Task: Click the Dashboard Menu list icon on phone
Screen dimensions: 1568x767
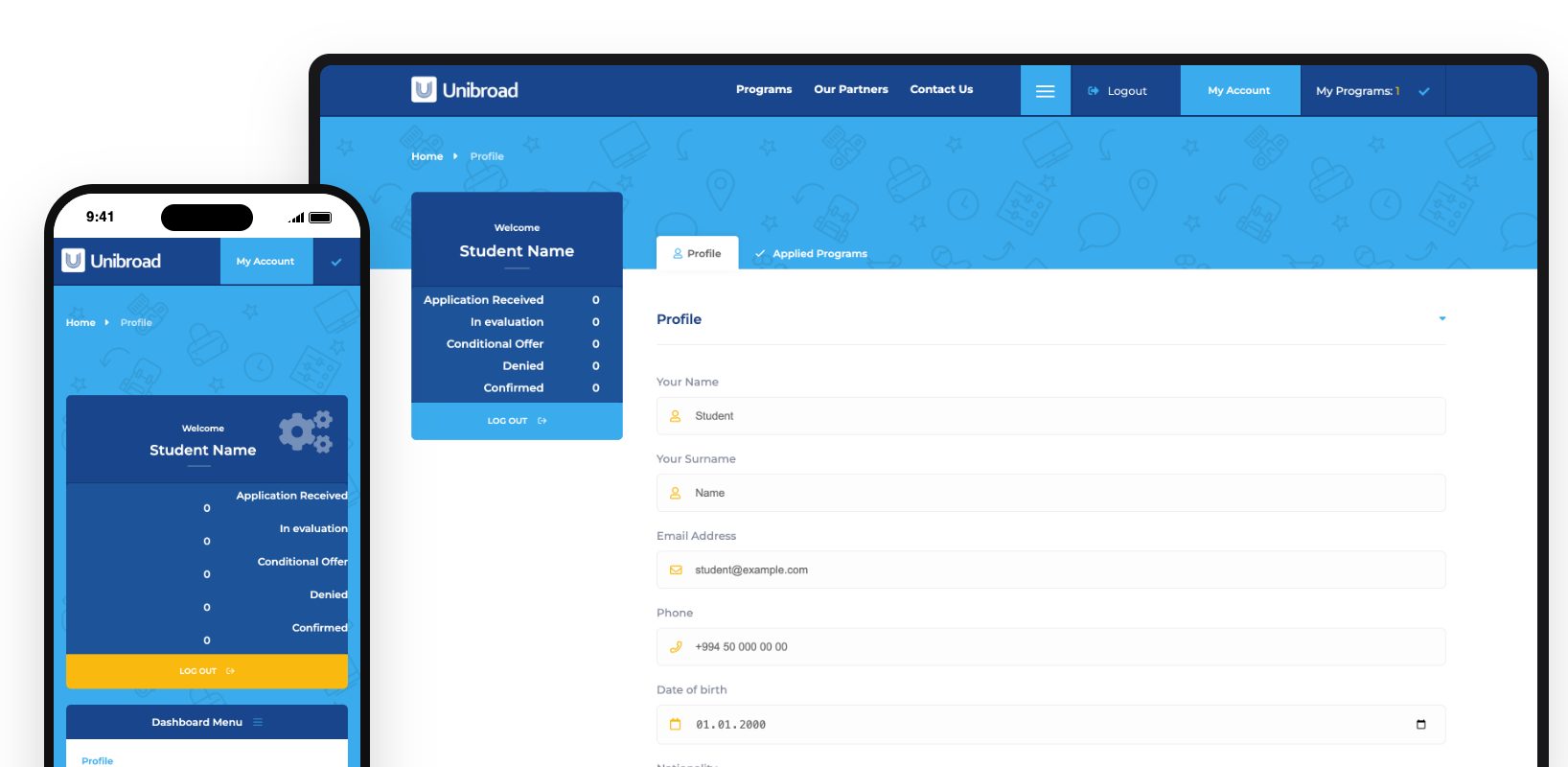Action: click(x=258, y=722)
